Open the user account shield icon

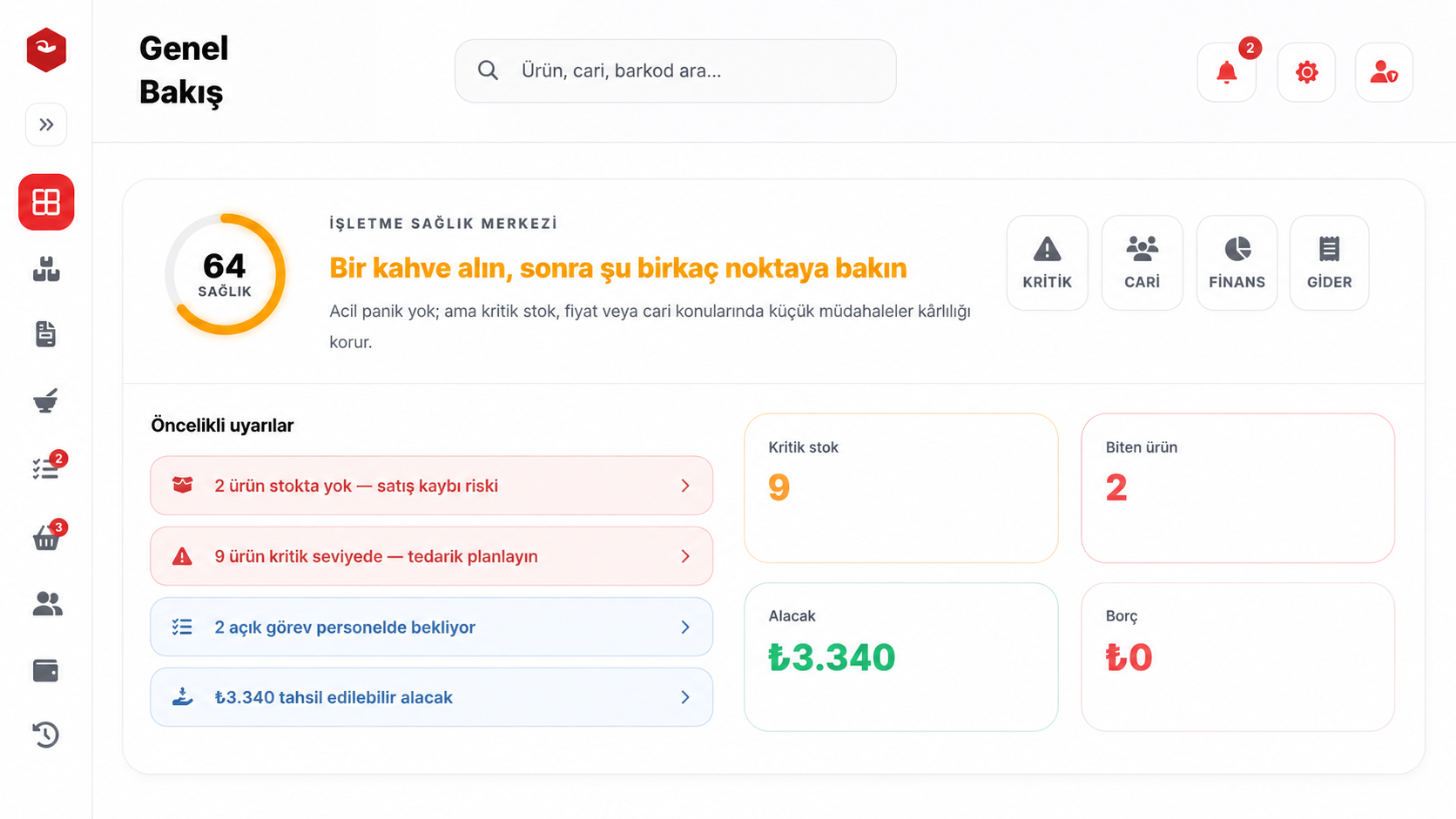point(1384,71)
